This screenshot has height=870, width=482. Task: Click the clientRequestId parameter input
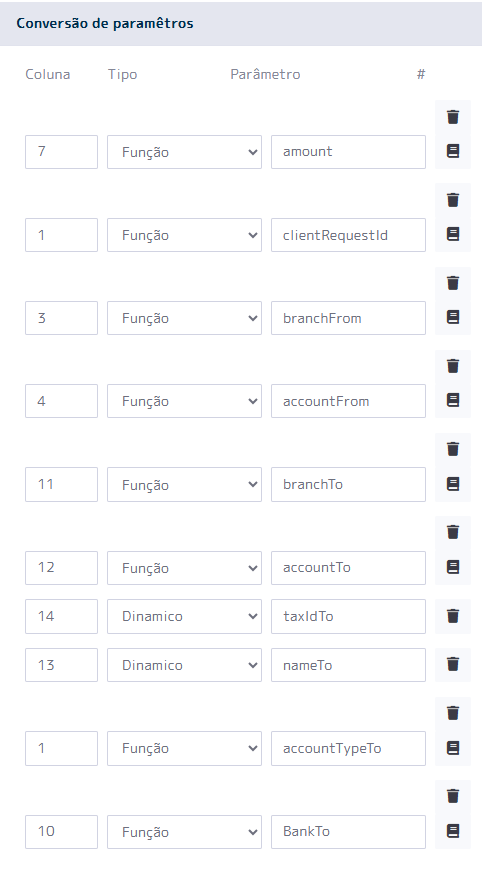pos(348,235)
